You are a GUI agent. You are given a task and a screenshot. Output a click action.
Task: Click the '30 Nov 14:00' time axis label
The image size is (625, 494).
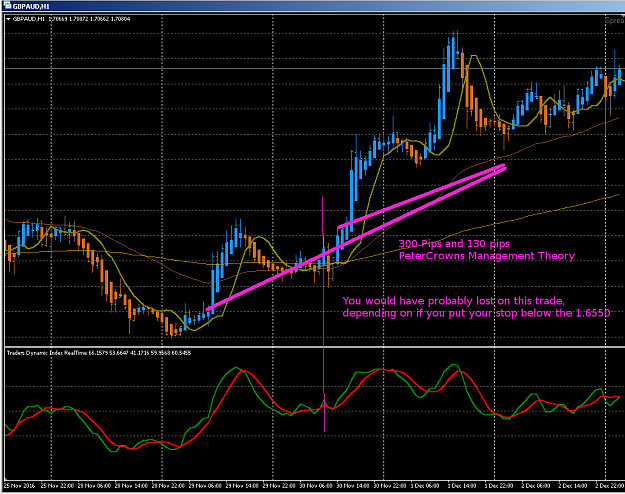[x=353, y=486]
